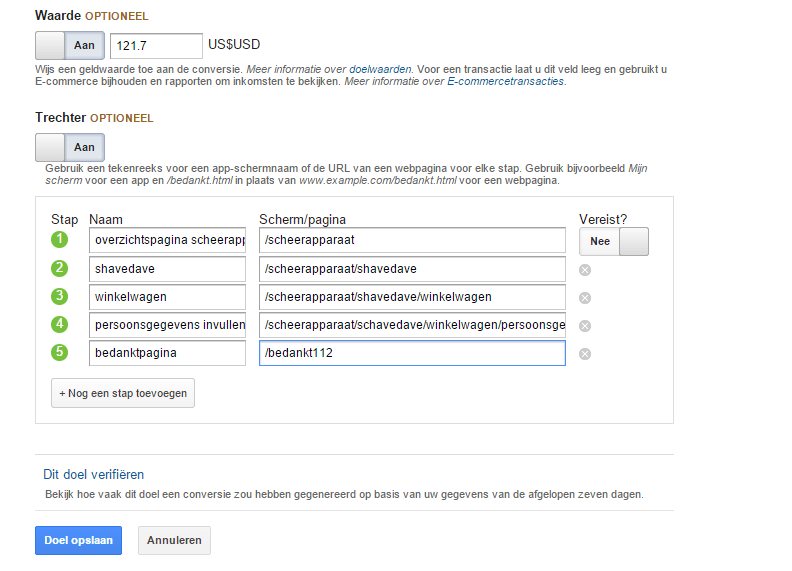Click the /scheerapparaat/shavedave/winkelwagen URL field
The image size is (792, 571).
pos(412,297)
